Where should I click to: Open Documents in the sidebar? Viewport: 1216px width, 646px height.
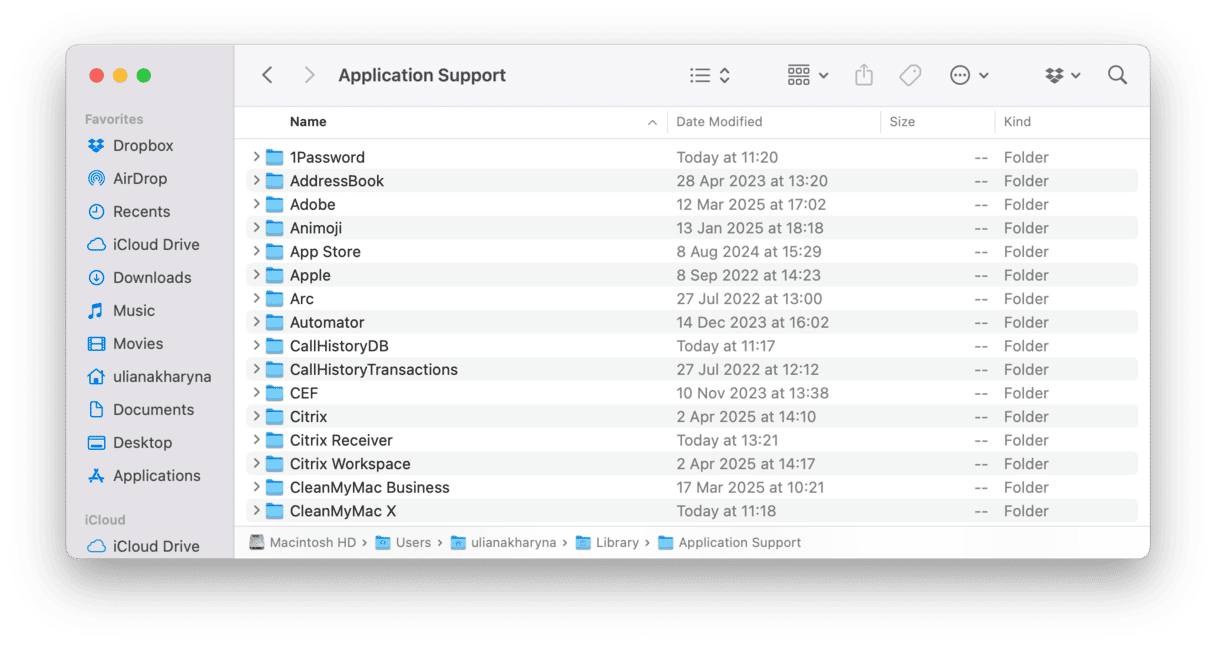click(x=141, y=410)
